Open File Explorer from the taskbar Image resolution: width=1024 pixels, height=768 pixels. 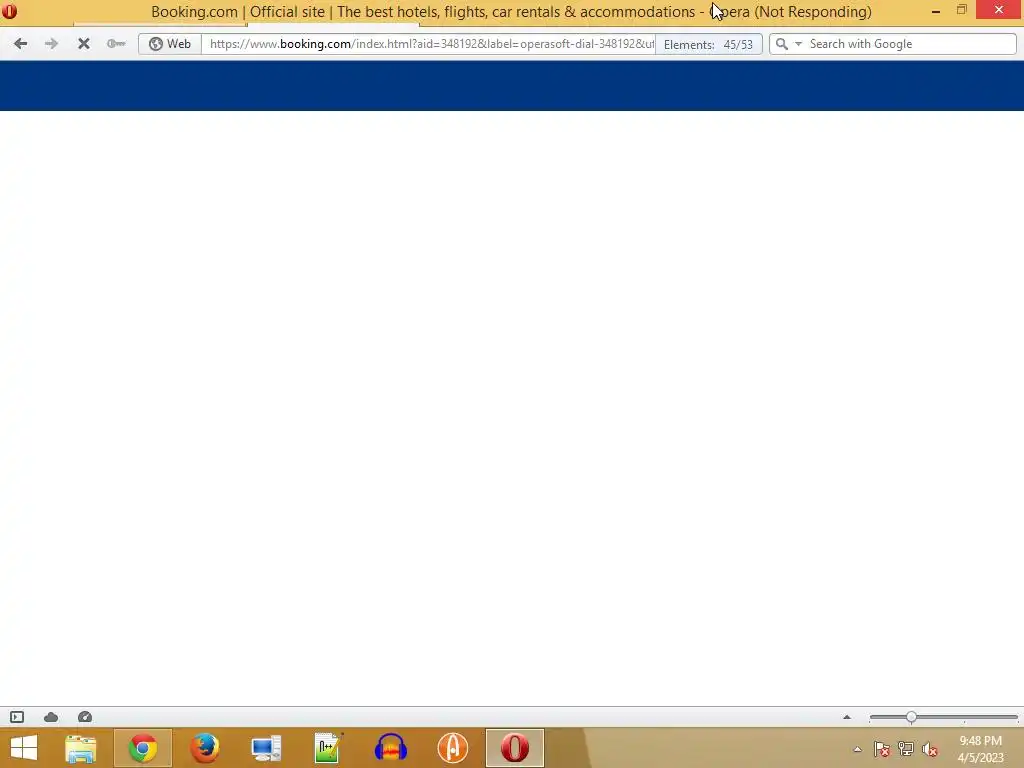81,748
